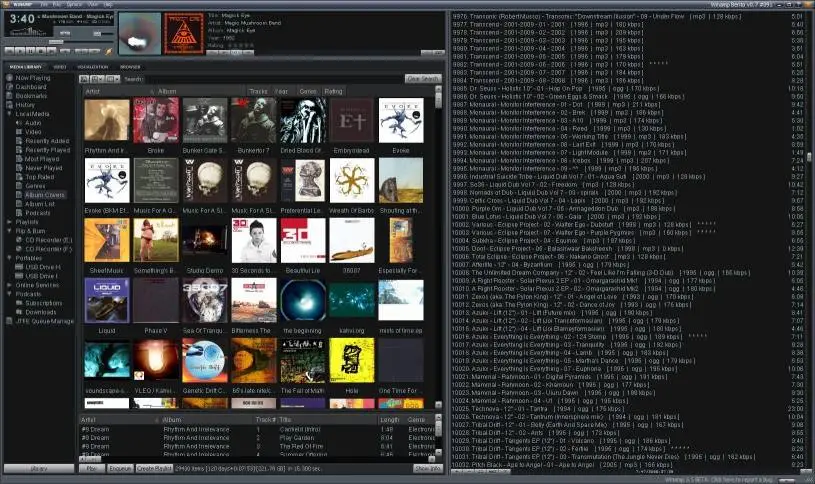Skip to the next track
This screenshot has height=484, width=815.
pyautogui.click(x=51, y=51)
